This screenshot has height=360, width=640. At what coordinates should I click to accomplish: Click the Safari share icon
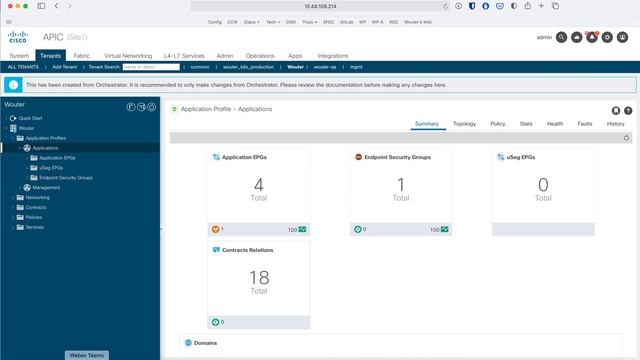point(528,6)
